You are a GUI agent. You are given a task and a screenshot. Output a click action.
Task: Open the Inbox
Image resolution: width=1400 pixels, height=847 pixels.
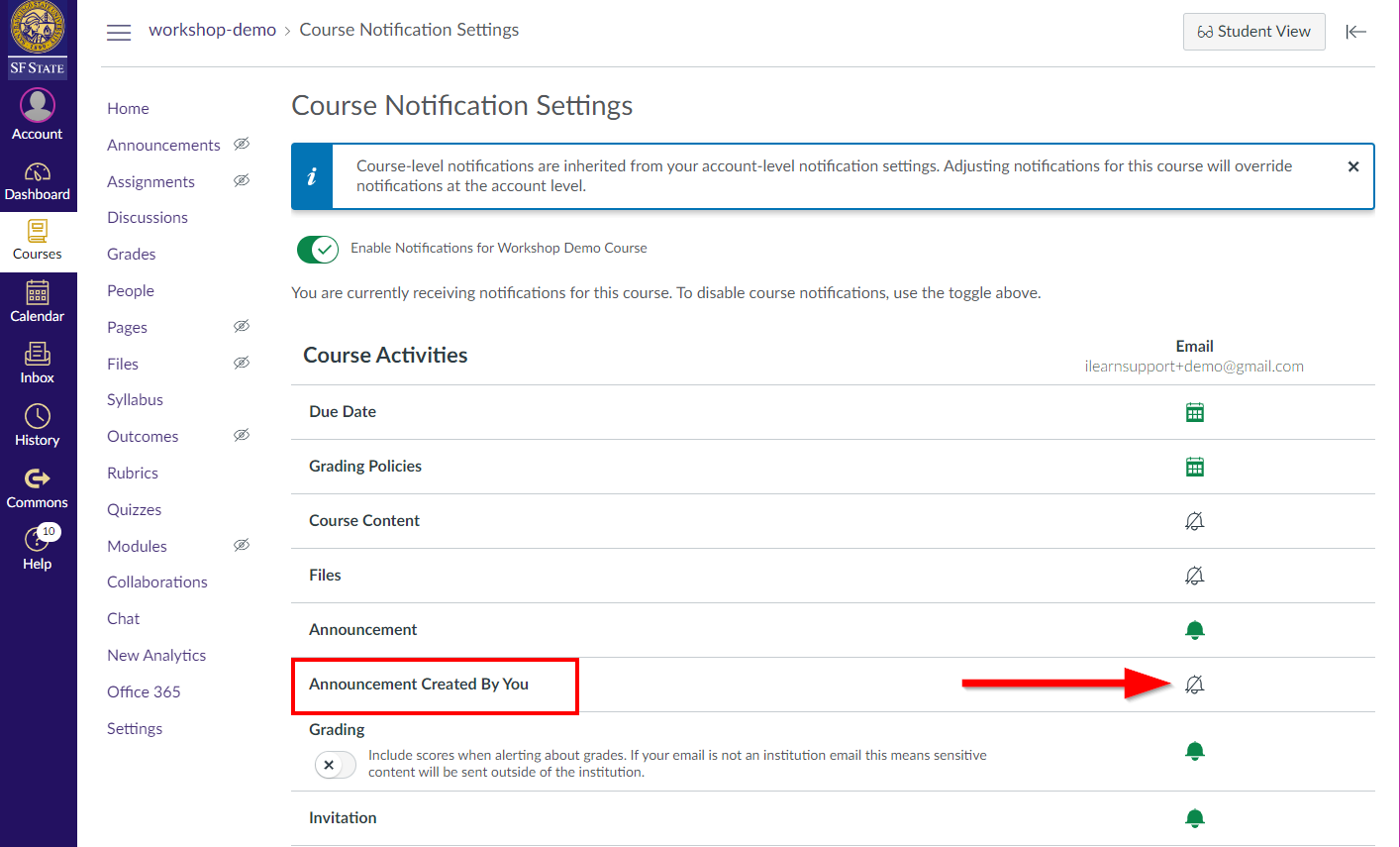click(38, 364)
